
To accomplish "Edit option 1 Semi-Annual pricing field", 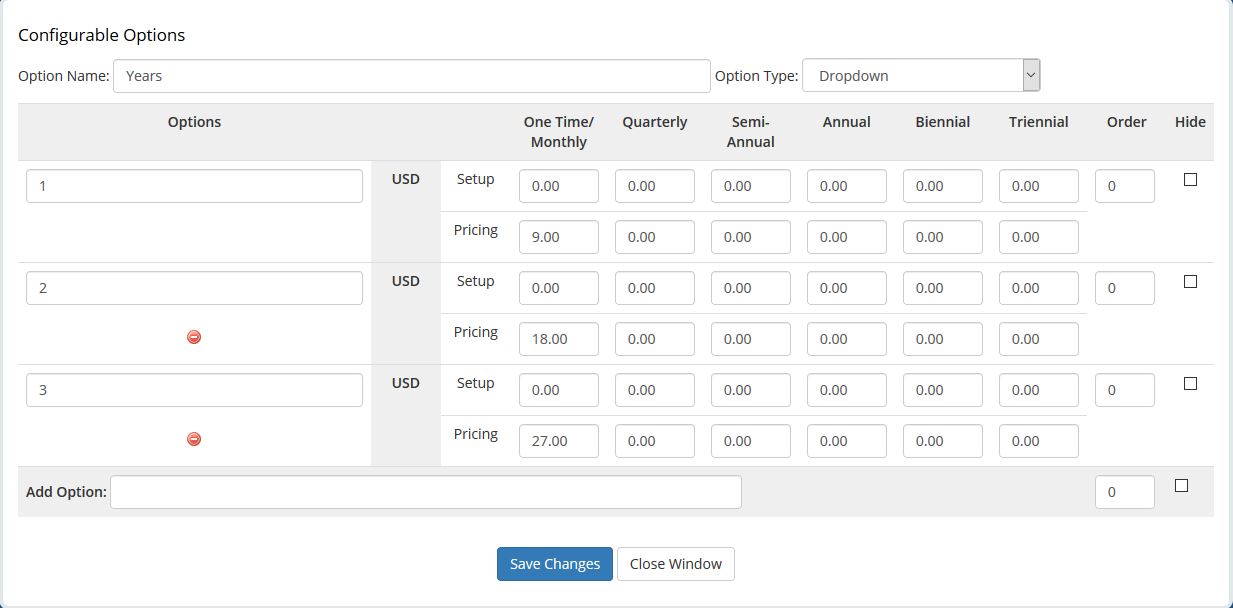I will 751,237.
